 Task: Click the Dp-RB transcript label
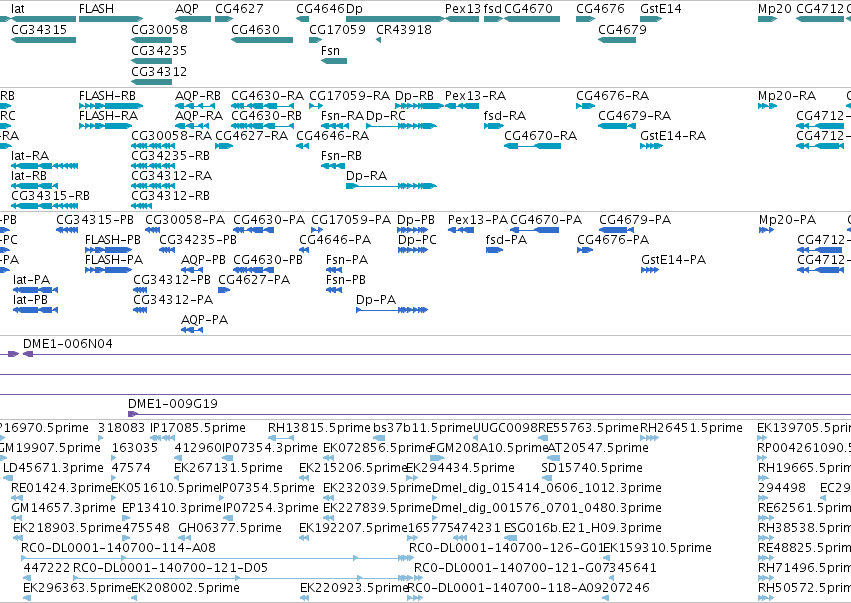[414, 96]
